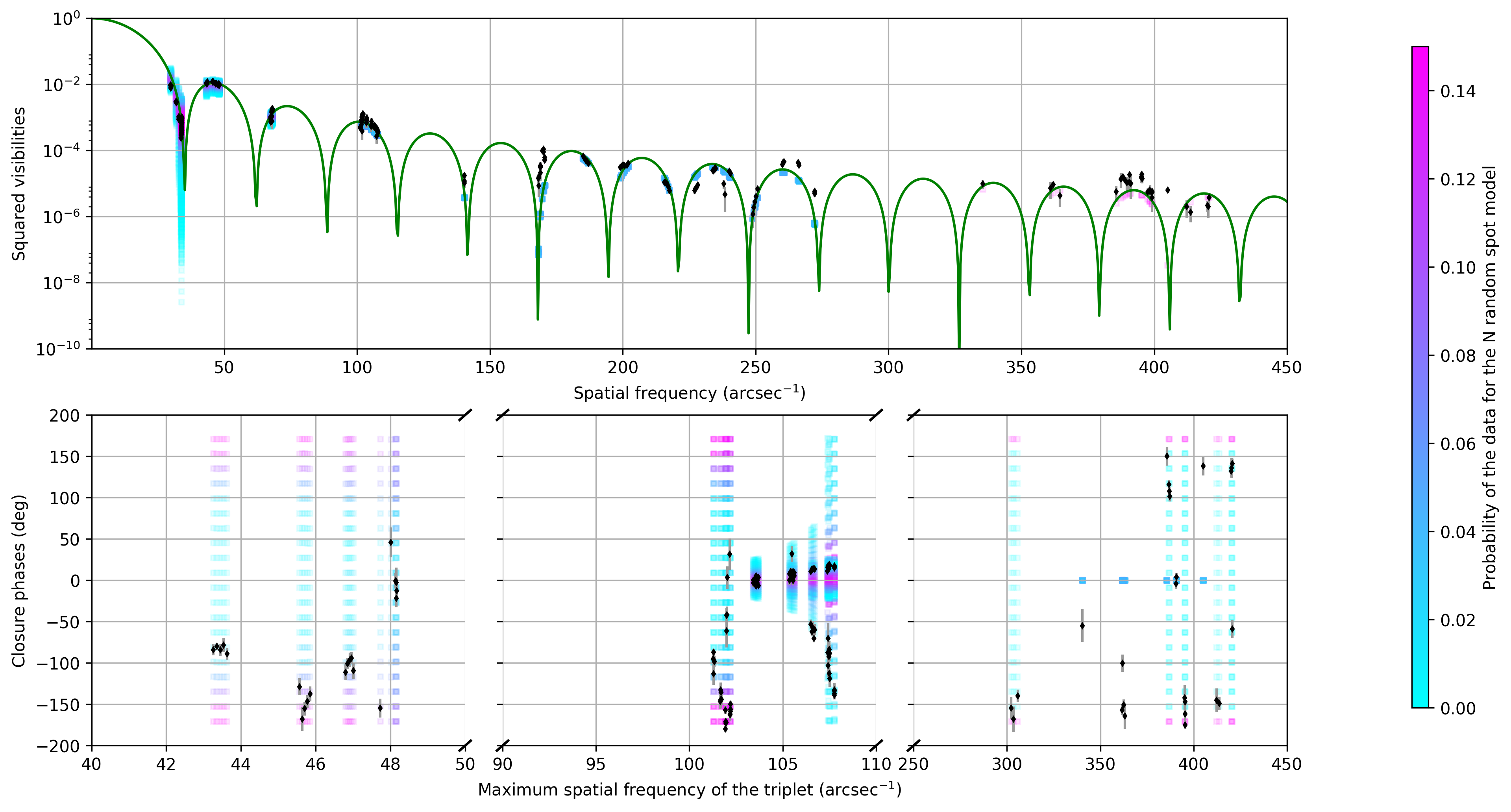Image resolution: width=1511 pixels, height=812 pixels.
Task: Pick the colorbar color beside the 0.08 tick
Action: [x=1420, y=355]
